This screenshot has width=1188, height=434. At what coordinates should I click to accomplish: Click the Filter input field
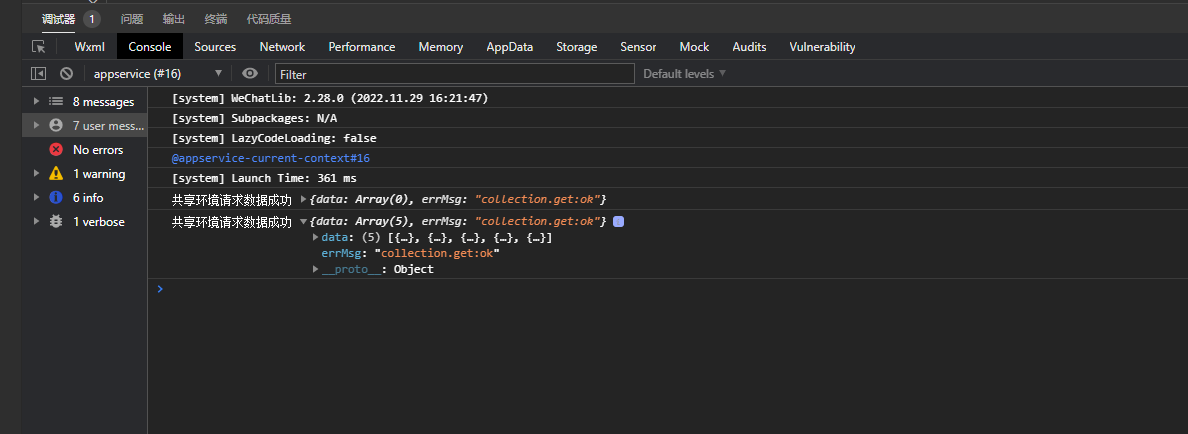pyautogui.click(x=455, y=73)
